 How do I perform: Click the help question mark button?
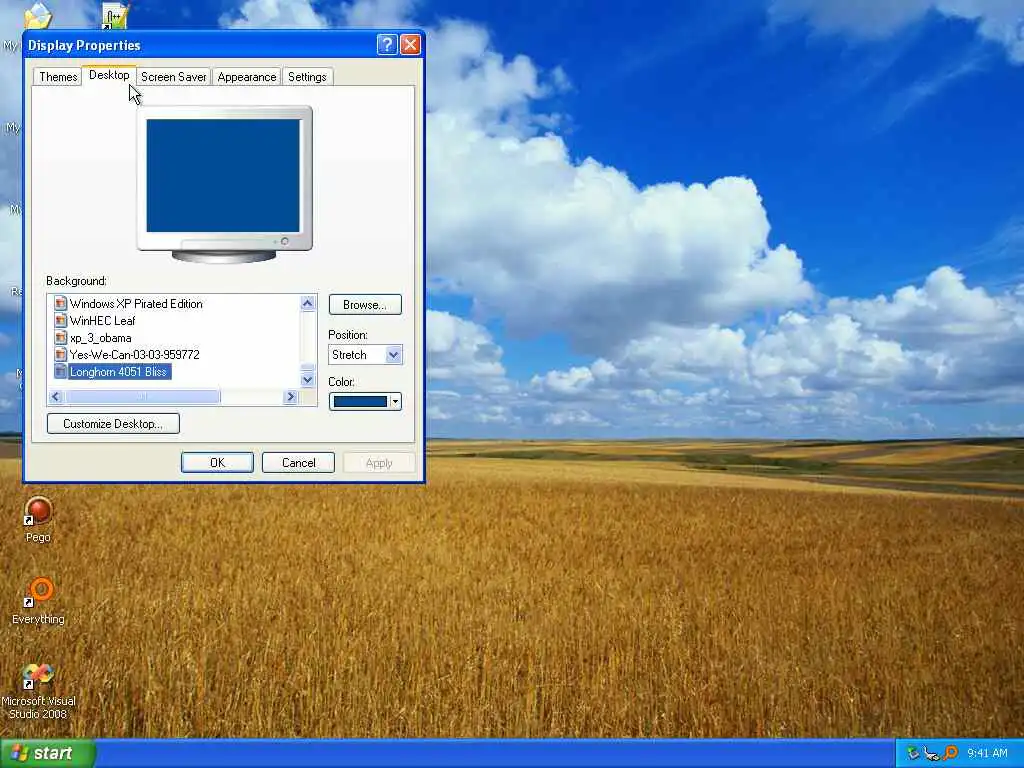[387, 44]
